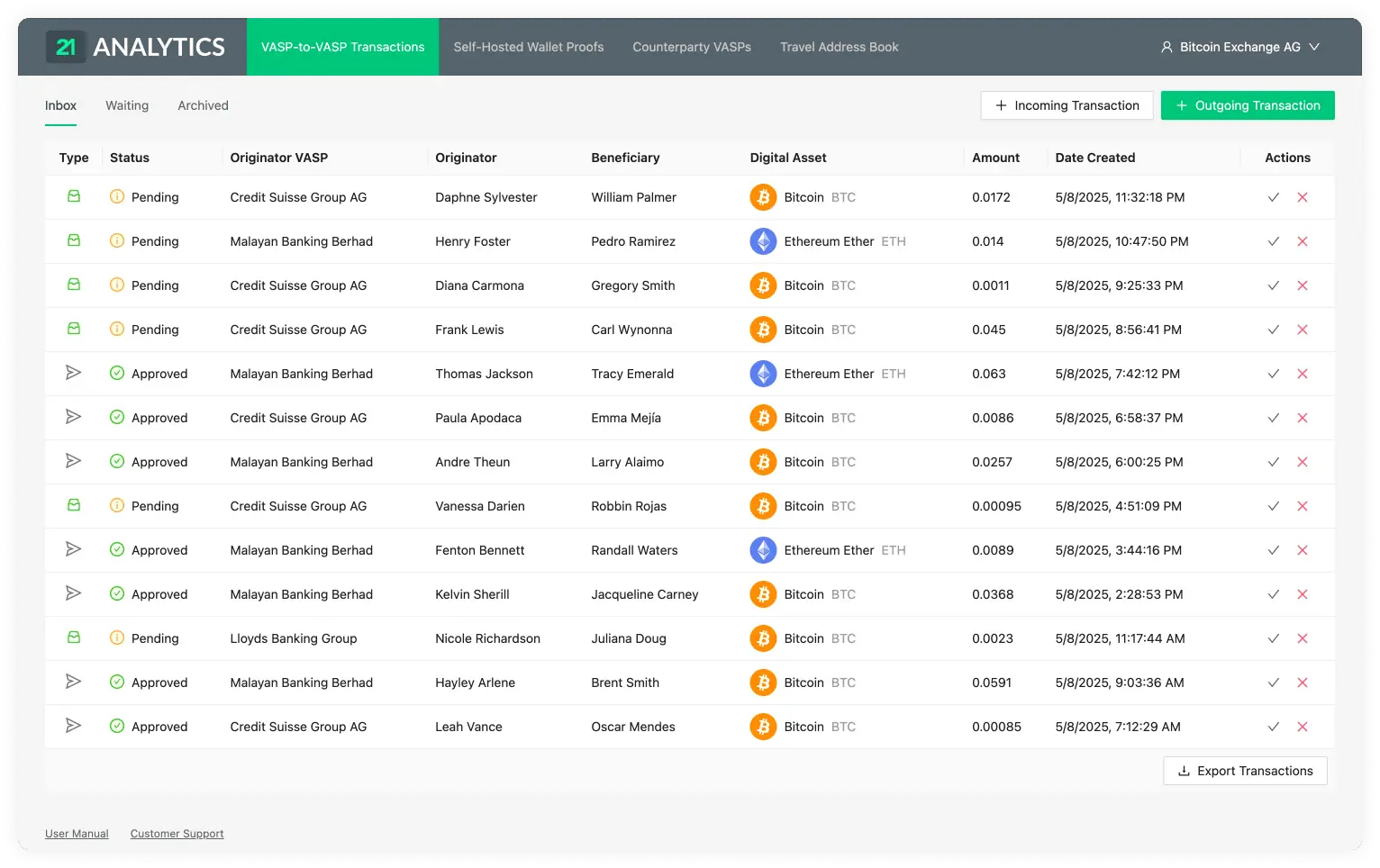Image resolution: width=1380 pixels, height=868 pixels.
Task: Switch to the Waiting tab
Action: click(126, 105)
